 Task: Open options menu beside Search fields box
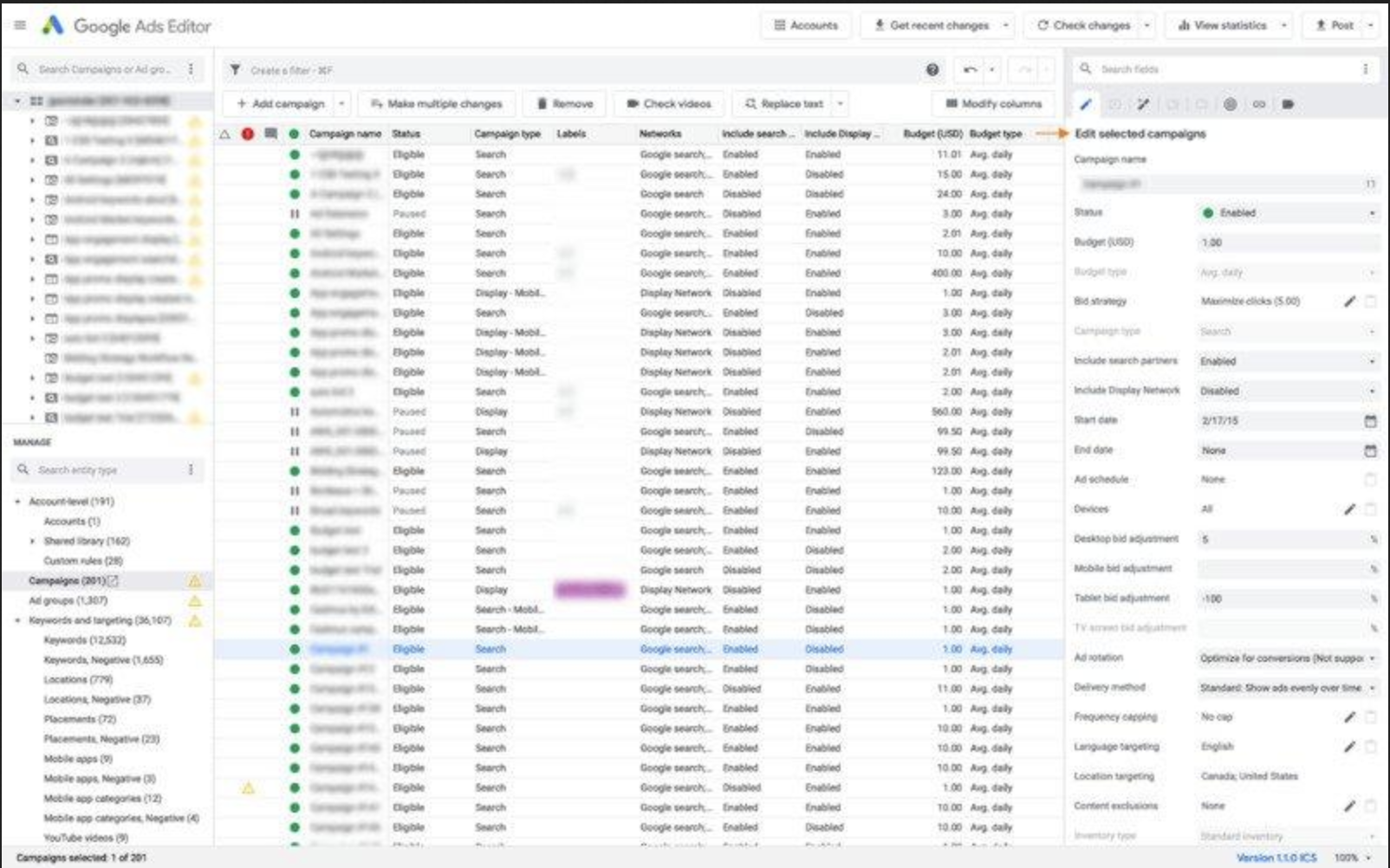click(x=1365, y=68)
